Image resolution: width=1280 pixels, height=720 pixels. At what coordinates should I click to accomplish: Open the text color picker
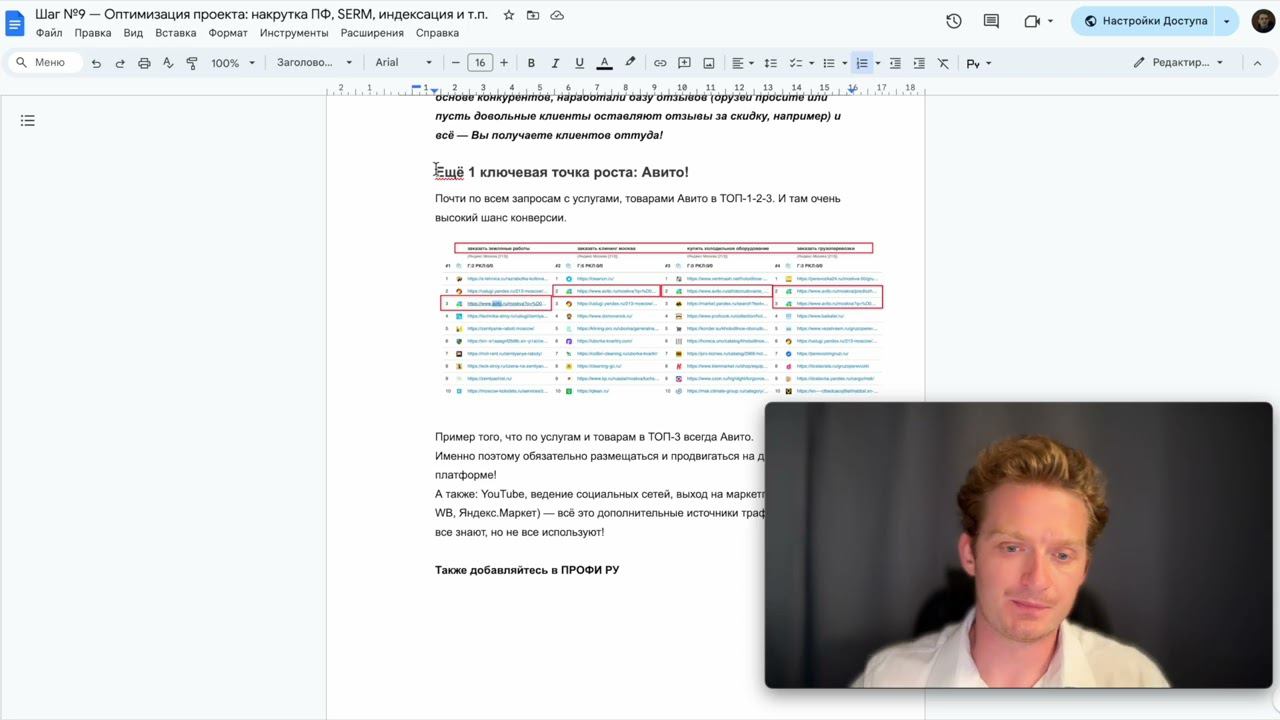point(604,63)
